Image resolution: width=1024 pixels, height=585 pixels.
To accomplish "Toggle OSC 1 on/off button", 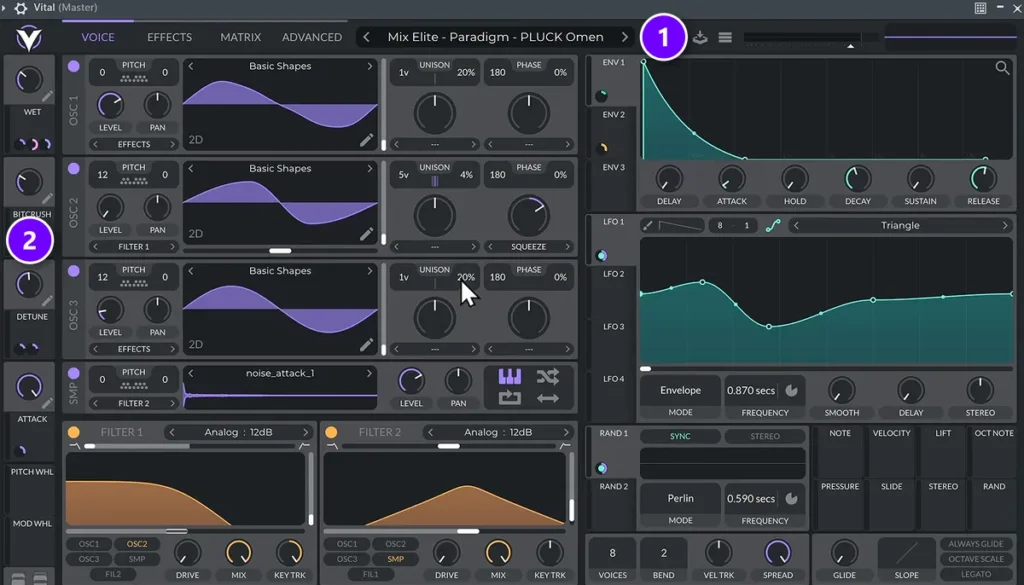I will pyautogui.click(x=74, y=66).
